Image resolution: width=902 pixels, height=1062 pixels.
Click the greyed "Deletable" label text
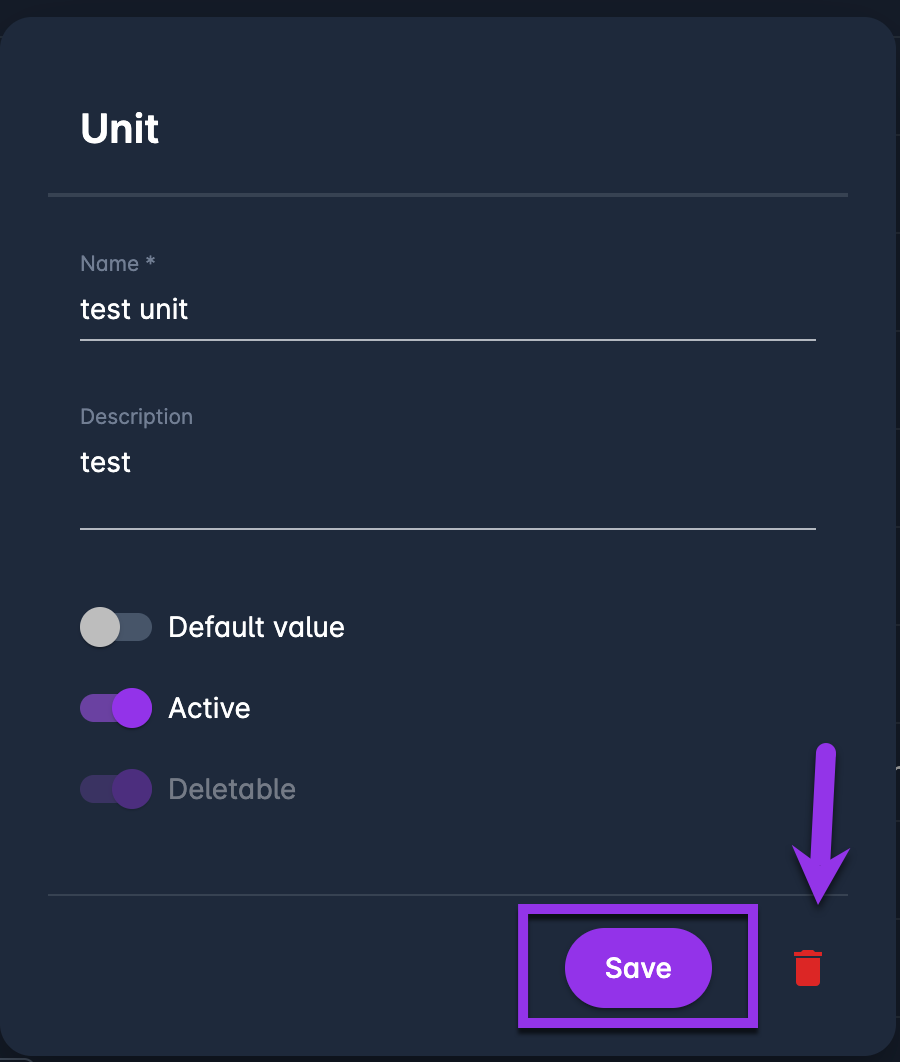[x=232, y=789]
